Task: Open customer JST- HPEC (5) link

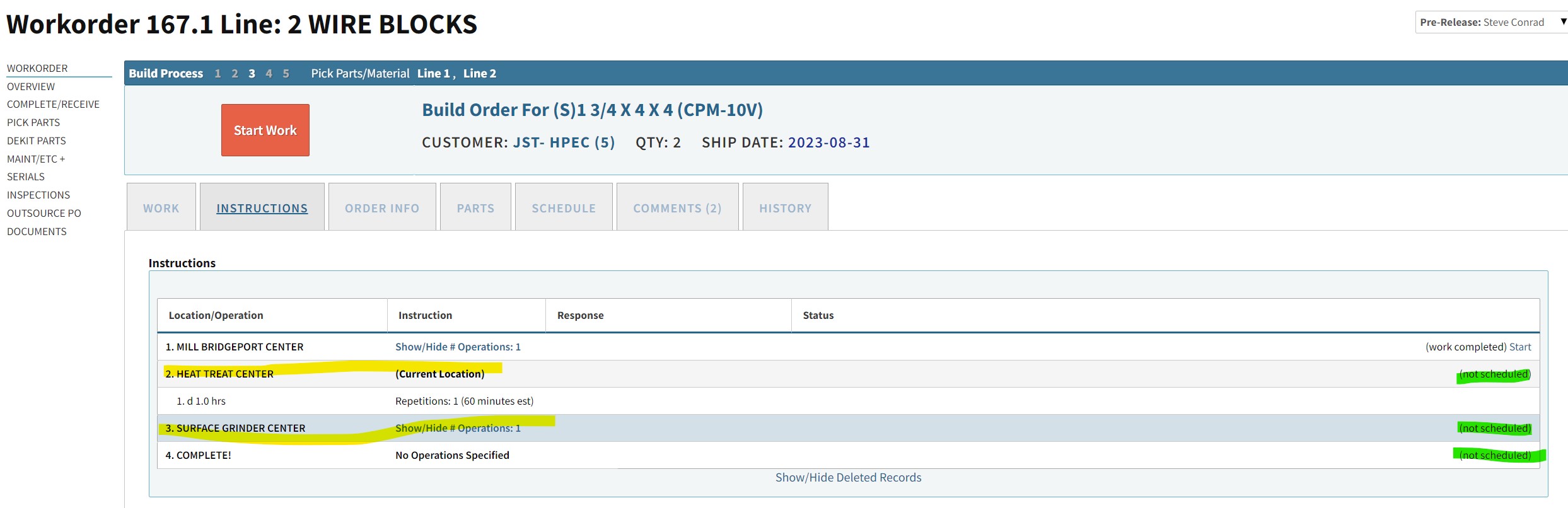Action: point(563,142)
